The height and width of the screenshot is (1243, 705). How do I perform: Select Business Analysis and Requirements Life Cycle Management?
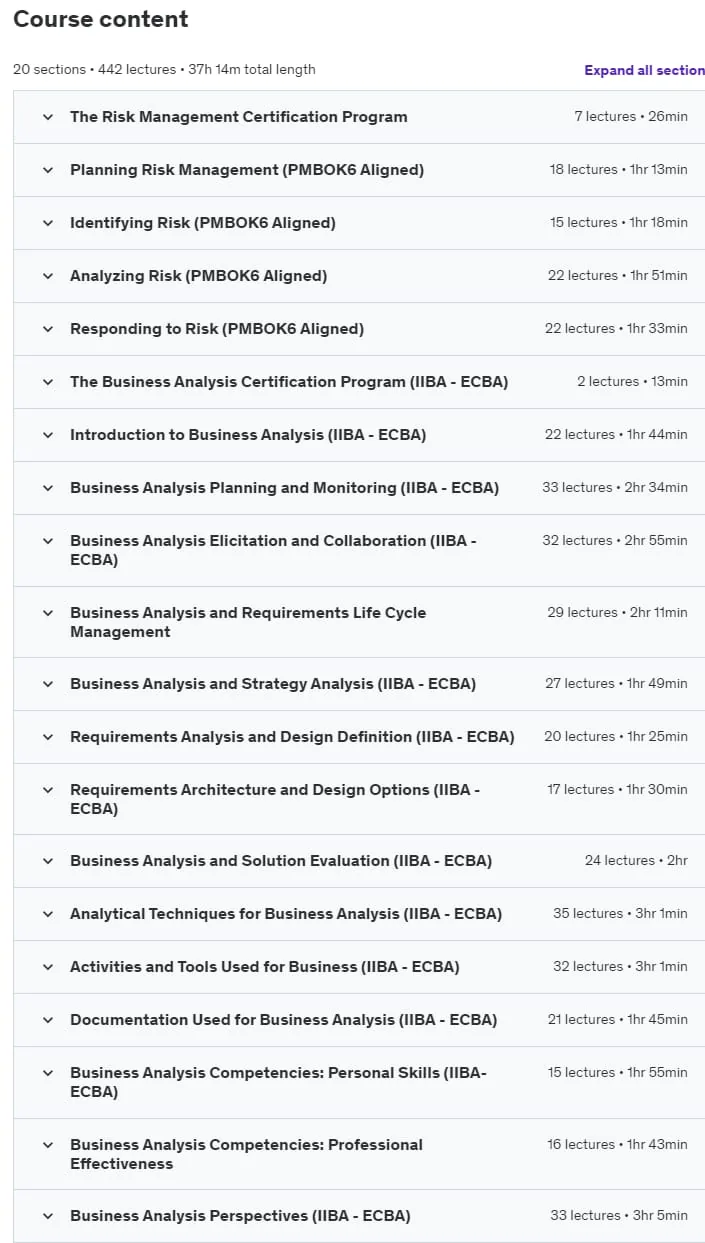pos(248,622)
